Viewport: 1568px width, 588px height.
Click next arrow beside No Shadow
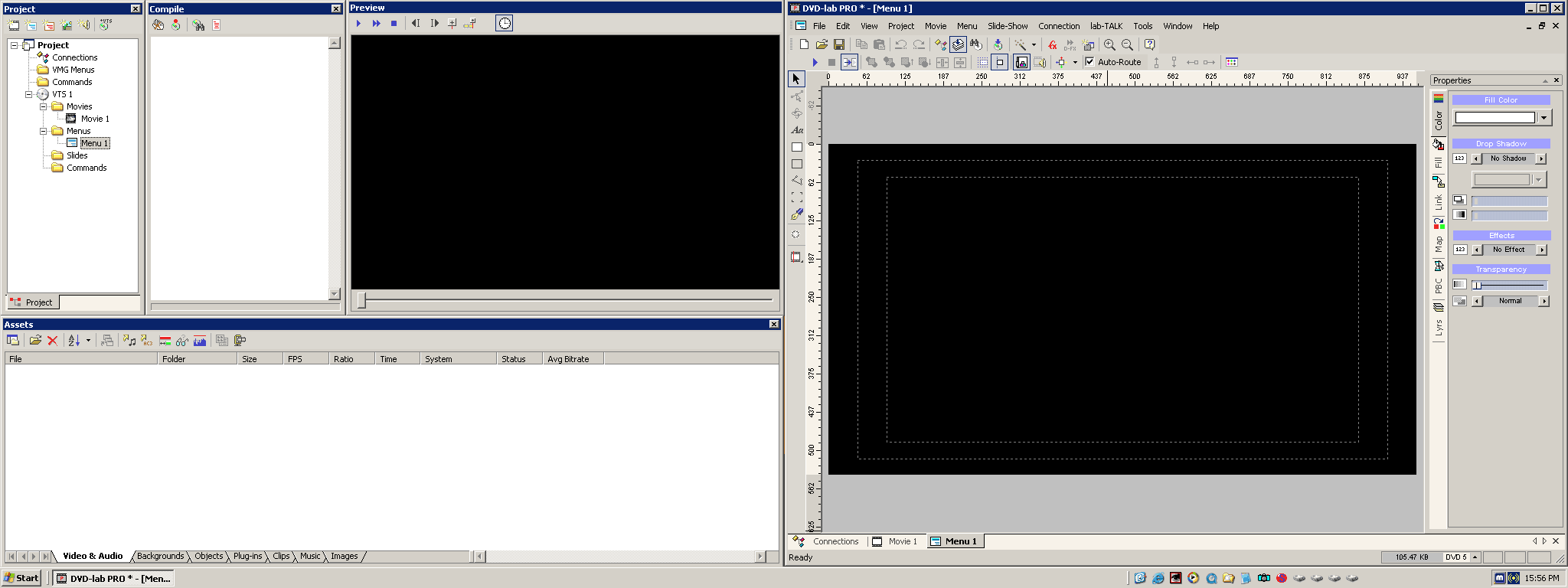point(1540,158)
